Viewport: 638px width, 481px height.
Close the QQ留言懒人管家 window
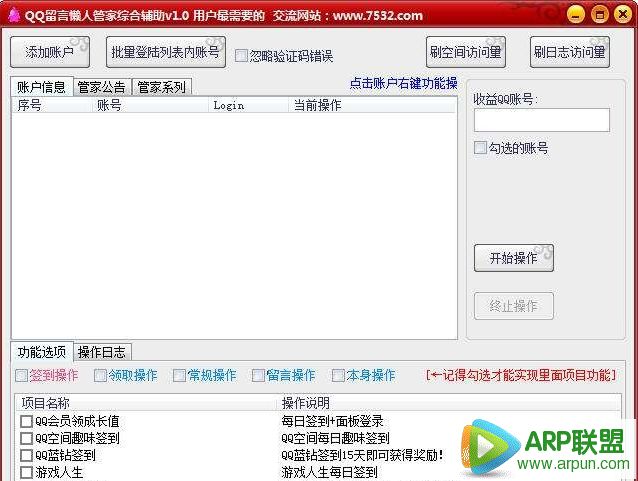pos(623,15)
